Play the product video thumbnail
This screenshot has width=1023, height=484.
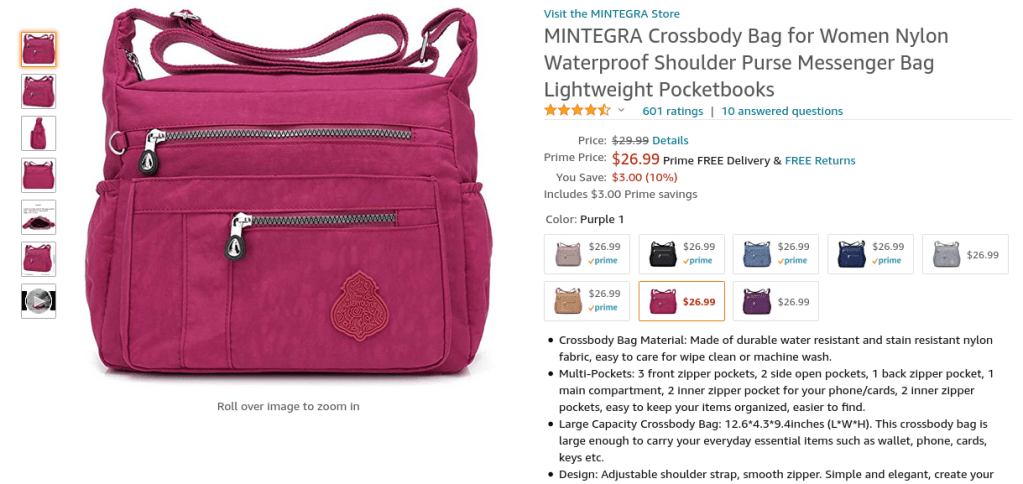coord(38,301)
